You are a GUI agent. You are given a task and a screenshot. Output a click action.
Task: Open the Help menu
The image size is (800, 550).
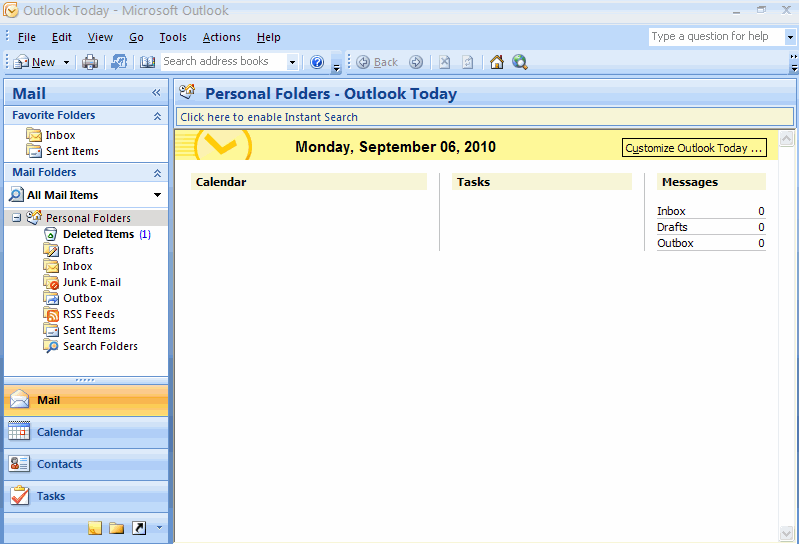click(268, 37)
